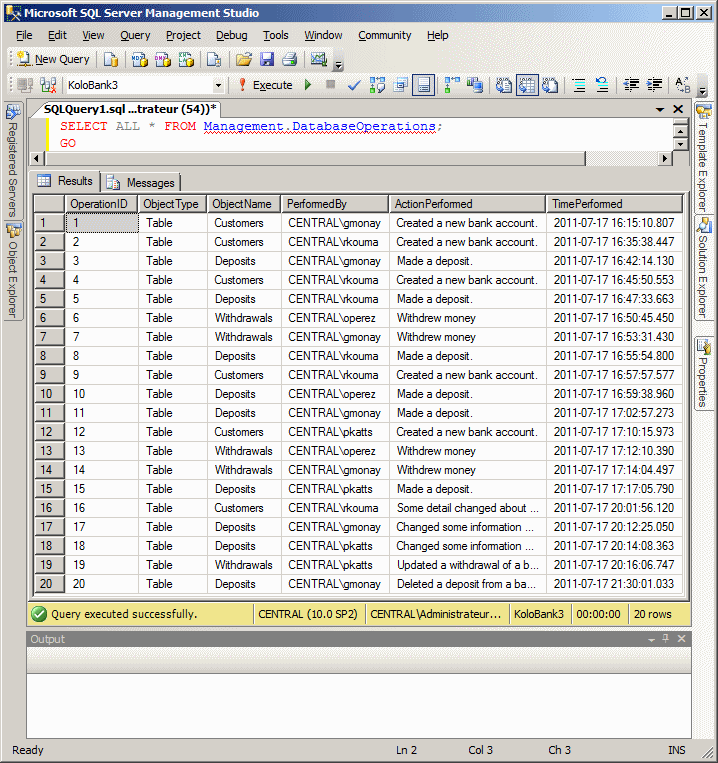Open Activity Monitor icon
Image resolution: width=718 pixels, height=763 pixels.
point(319,59)
